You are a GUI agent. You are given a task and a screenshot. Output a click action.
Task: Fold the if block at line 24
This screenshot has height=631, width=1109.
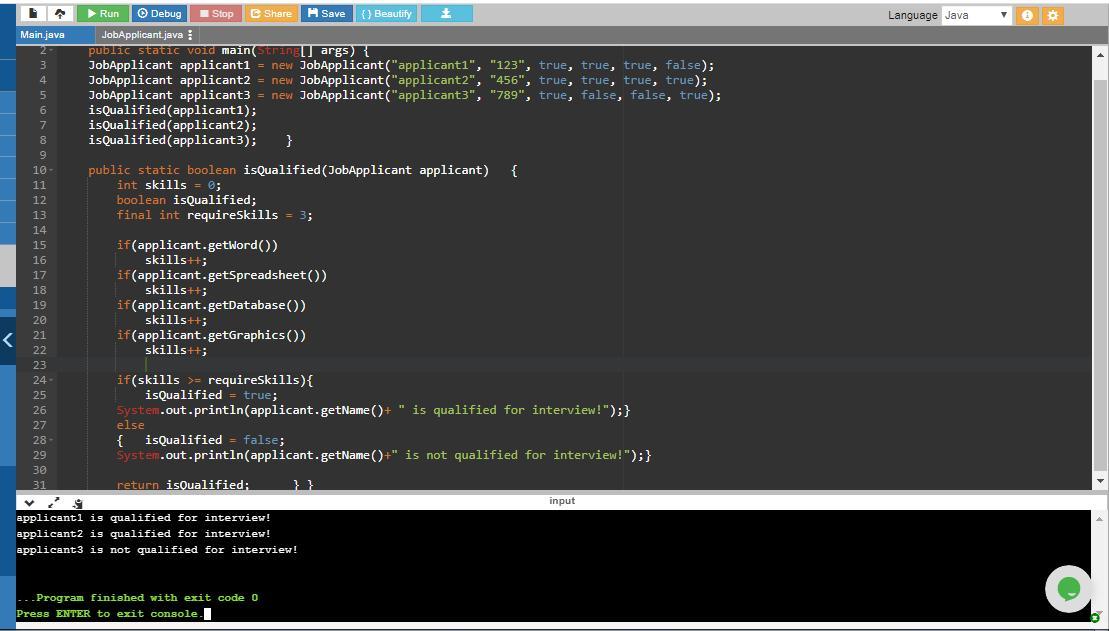click(x=52, y=380)
